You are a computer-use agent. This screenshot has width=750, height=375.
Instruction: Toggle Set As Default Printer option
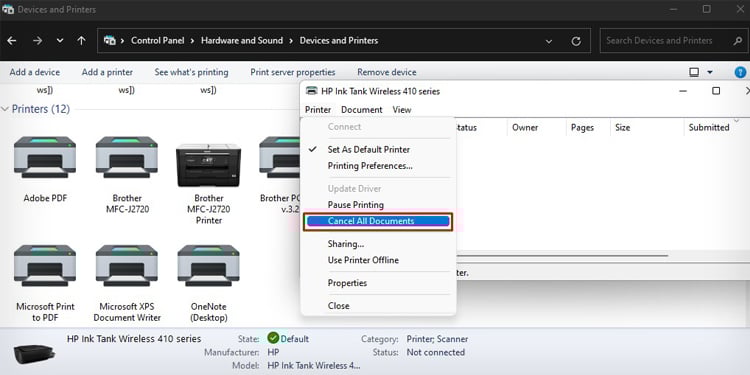point(378,149)
